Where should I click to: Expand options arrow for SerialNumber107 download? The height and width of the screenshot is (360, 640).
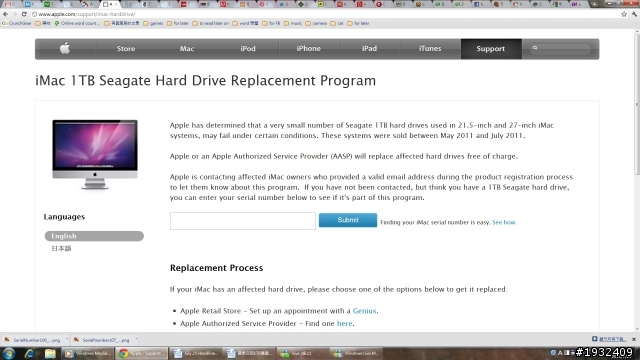click(136, 340)
